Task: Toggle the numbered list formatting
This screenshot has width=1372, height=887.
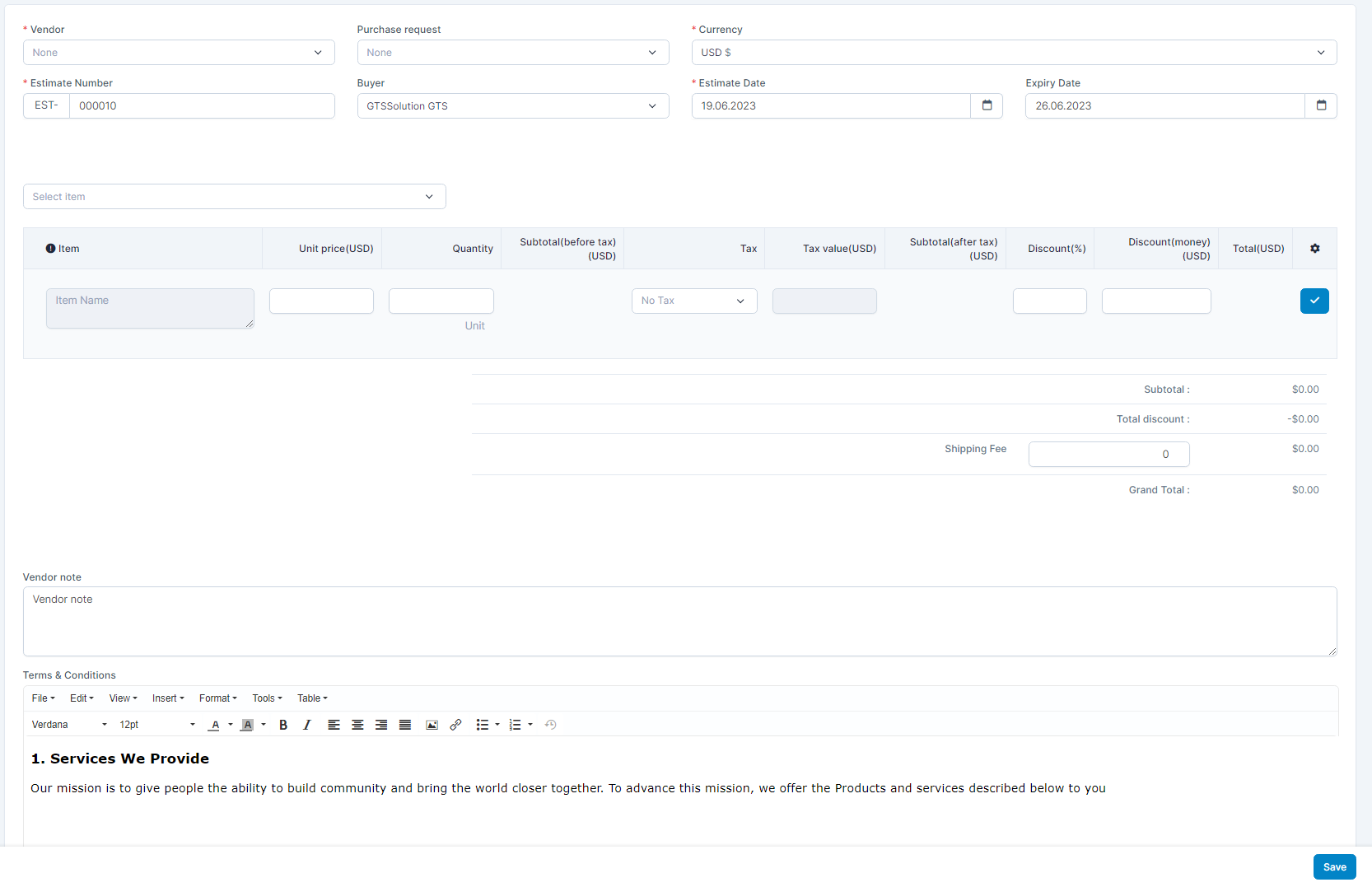Action: [x=516, y=725]
